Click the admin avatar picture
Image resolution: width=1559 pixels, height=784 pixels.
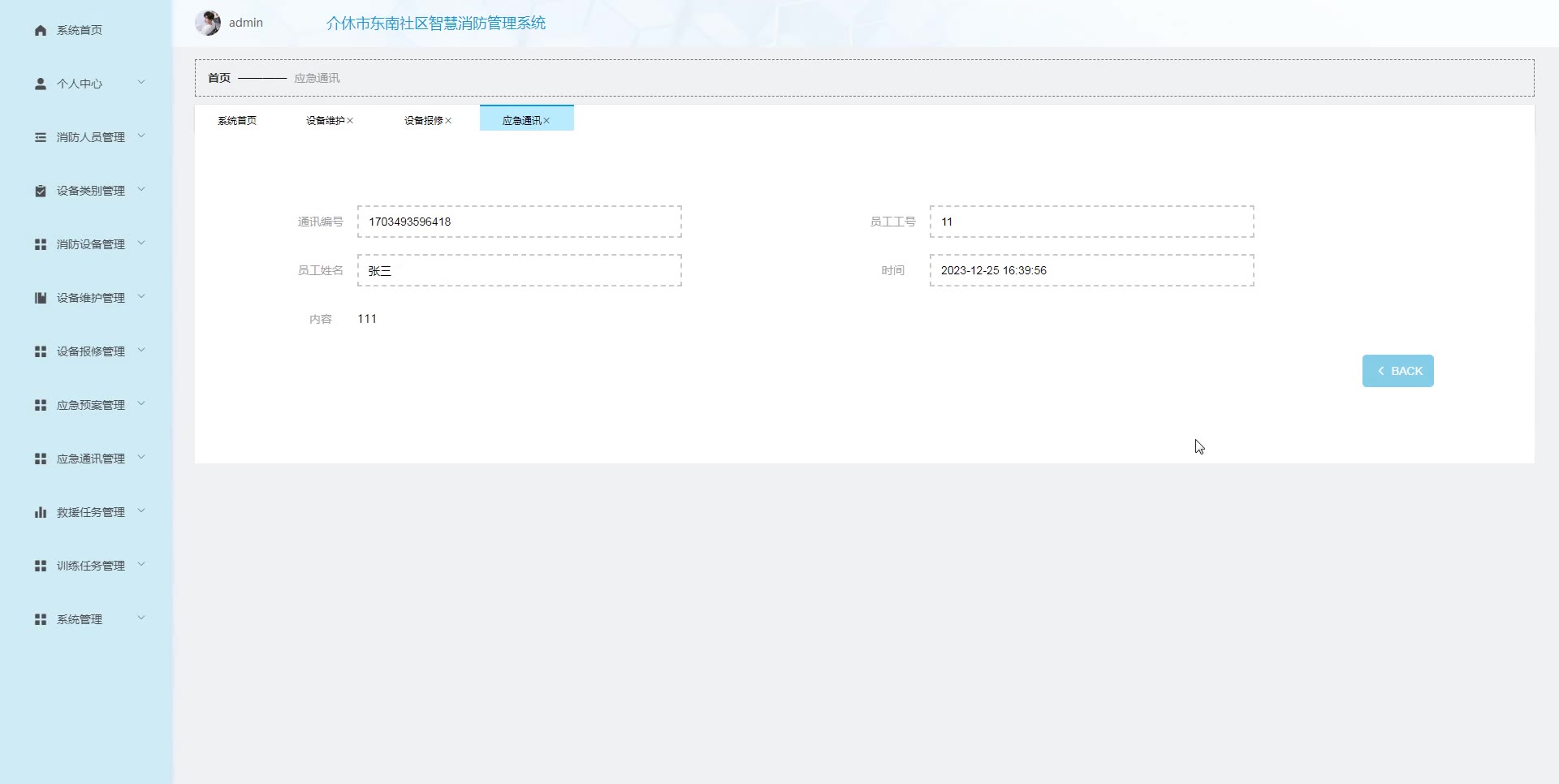click(x=208, y=23)
